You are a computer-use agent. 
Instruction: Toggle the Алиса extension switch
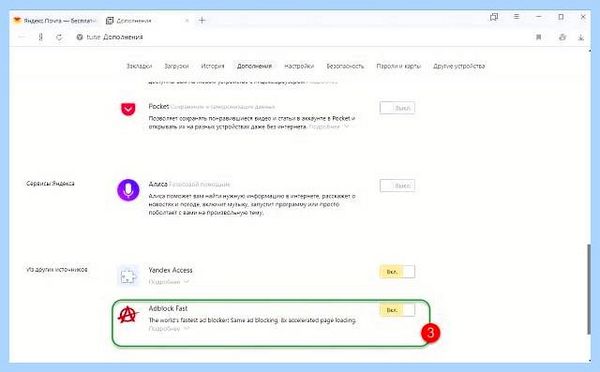(x=397, y=186)
